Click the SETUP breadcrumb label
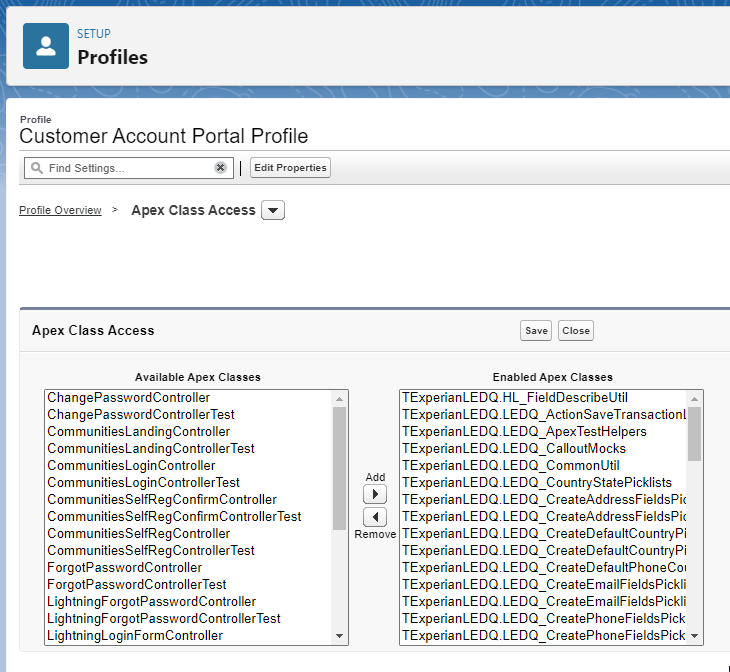The height and width of the screenshot is (672, 730). [94, 34]
